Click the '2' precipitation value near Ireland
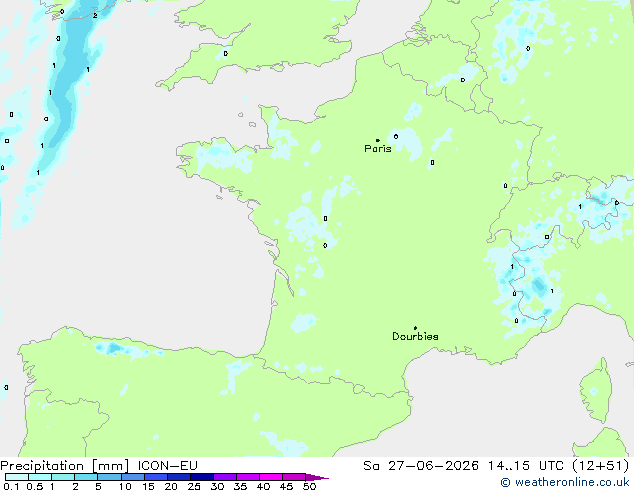Viewport: 634px width, 490px height. click(95, 15)
